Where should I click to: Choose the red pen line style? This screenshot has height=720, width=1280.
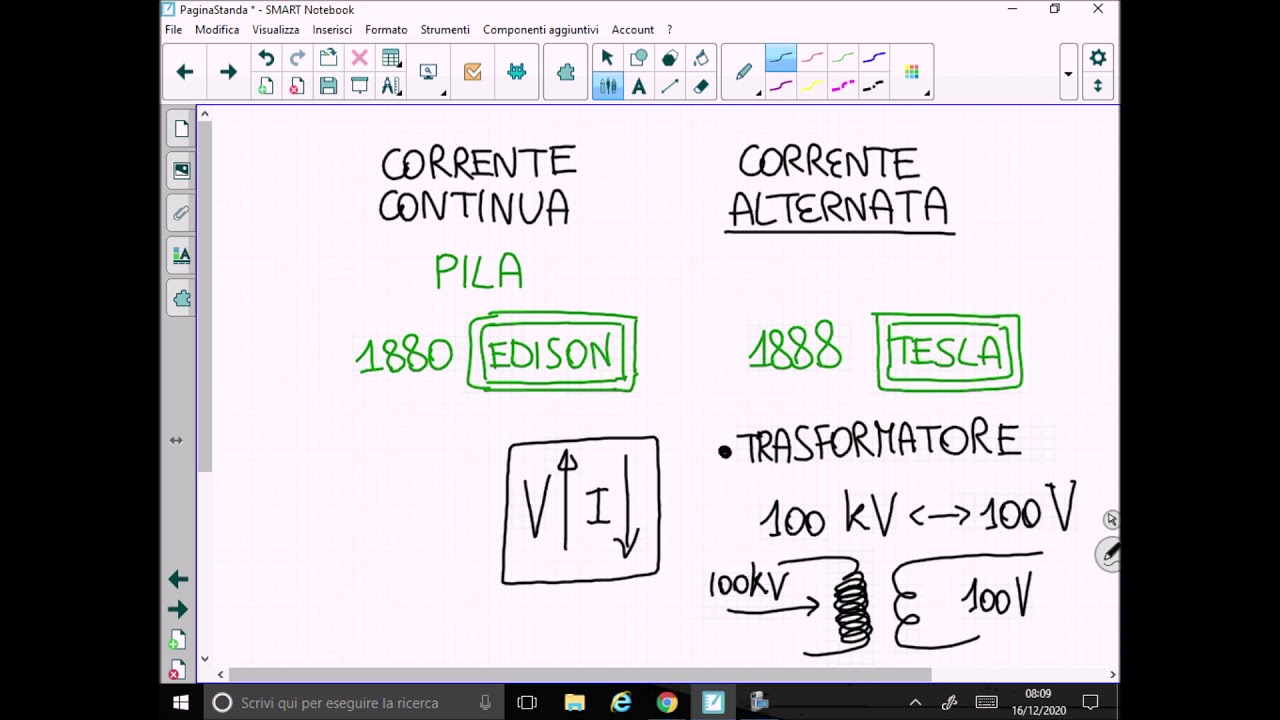click(x=812, y=58)
